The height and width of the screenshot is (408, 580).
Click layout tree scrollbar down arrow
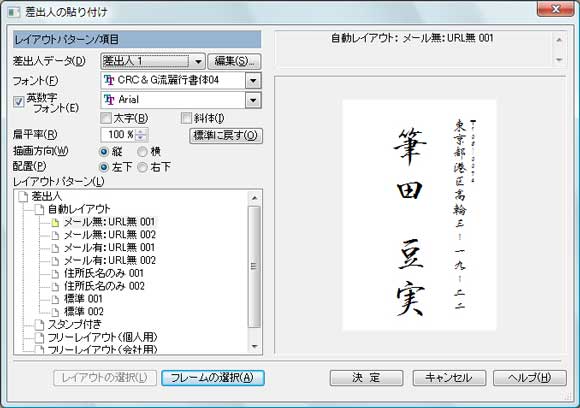coord(254,347)
